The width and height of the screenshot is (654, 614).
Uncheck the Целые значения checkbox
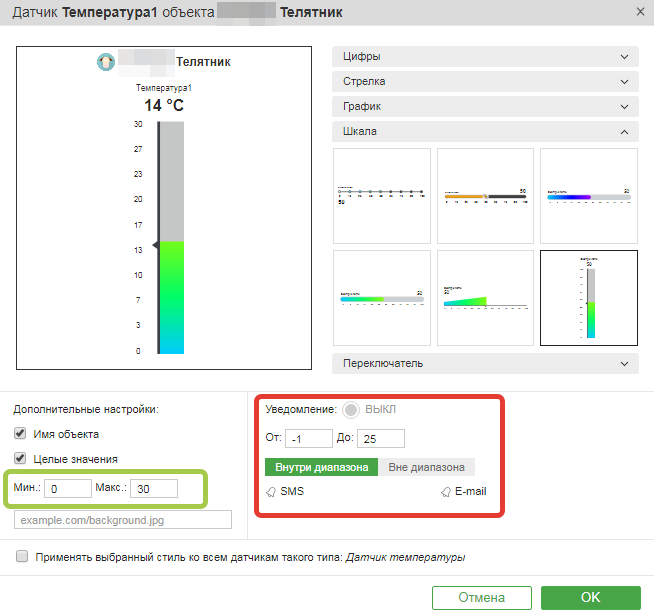tap(21, 459)
